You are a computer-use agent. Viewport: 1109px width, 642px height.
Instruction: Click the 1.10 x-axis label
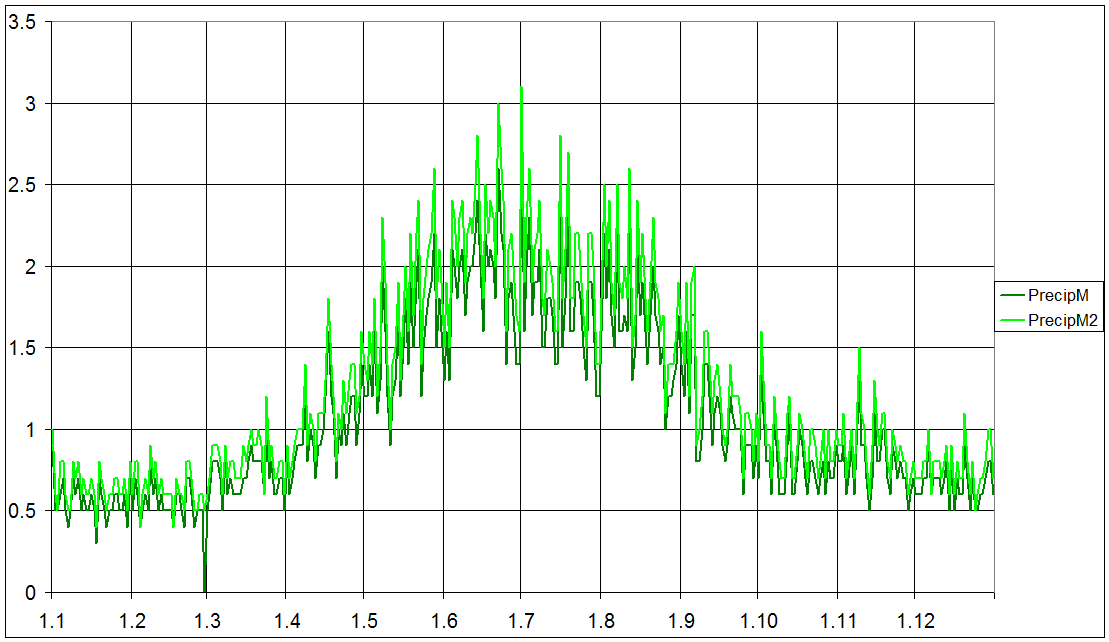758,620
